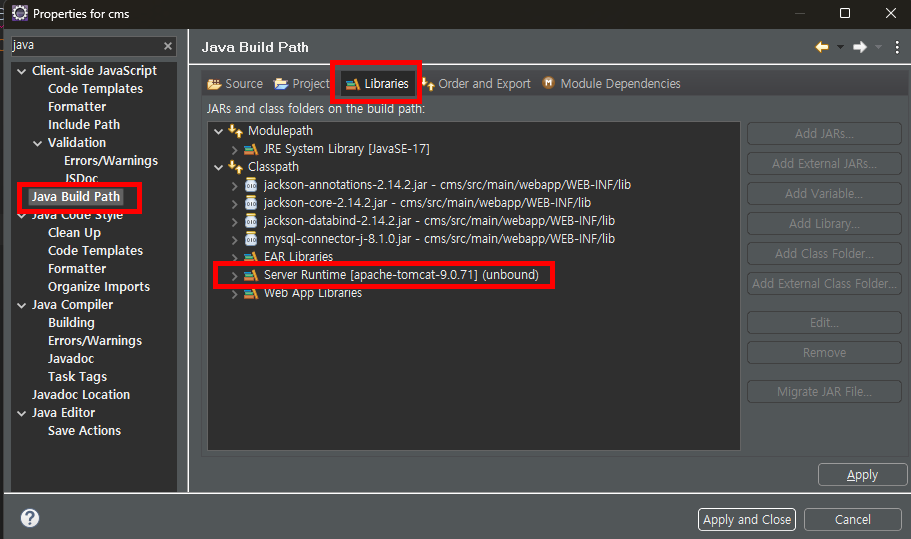Click the Properties for cms window icon
This screenshot has height=539, width=911.
point(20,13)
